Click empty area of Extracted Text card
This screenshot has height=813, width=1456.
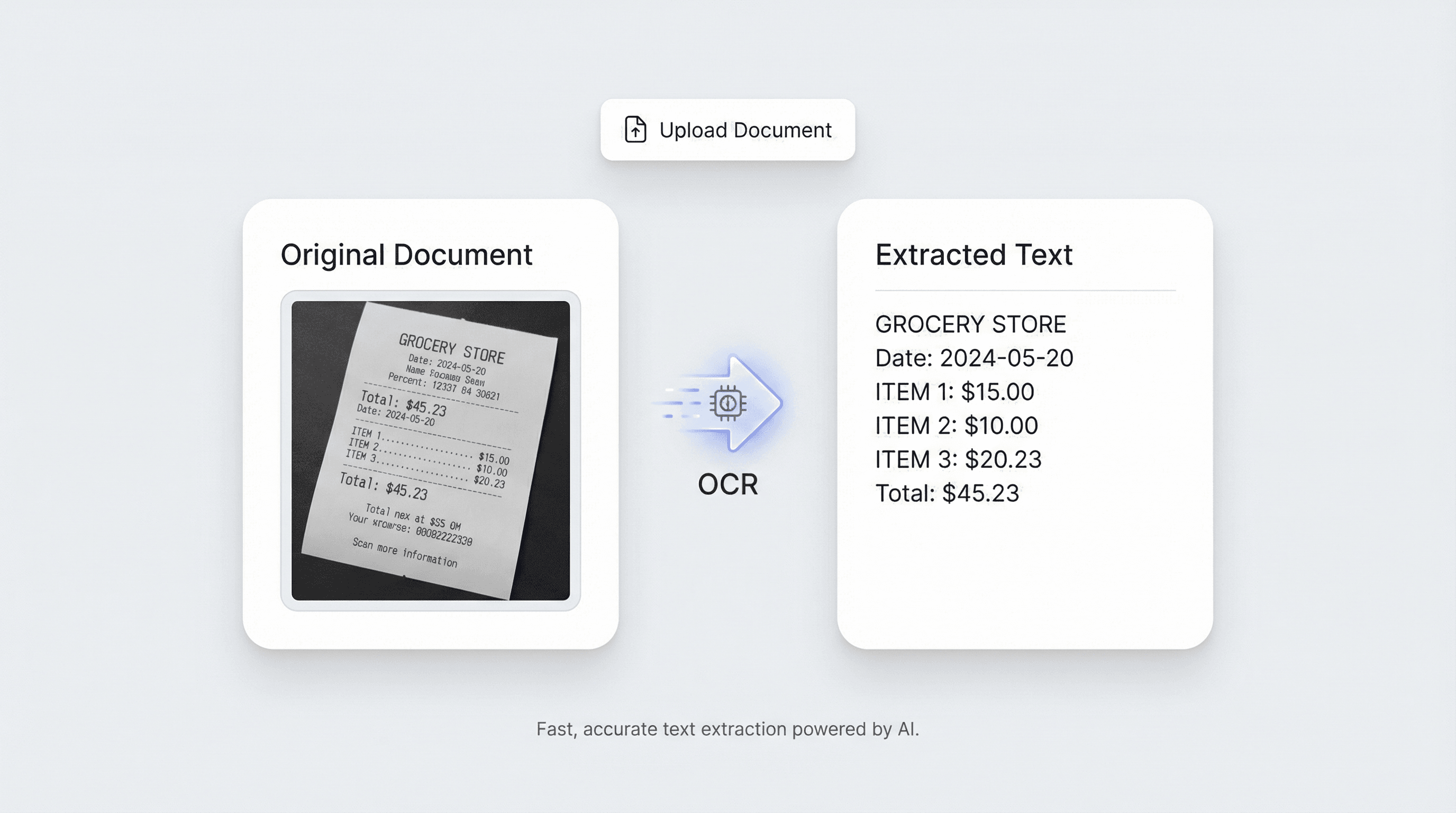click(x=1025, y=577)
